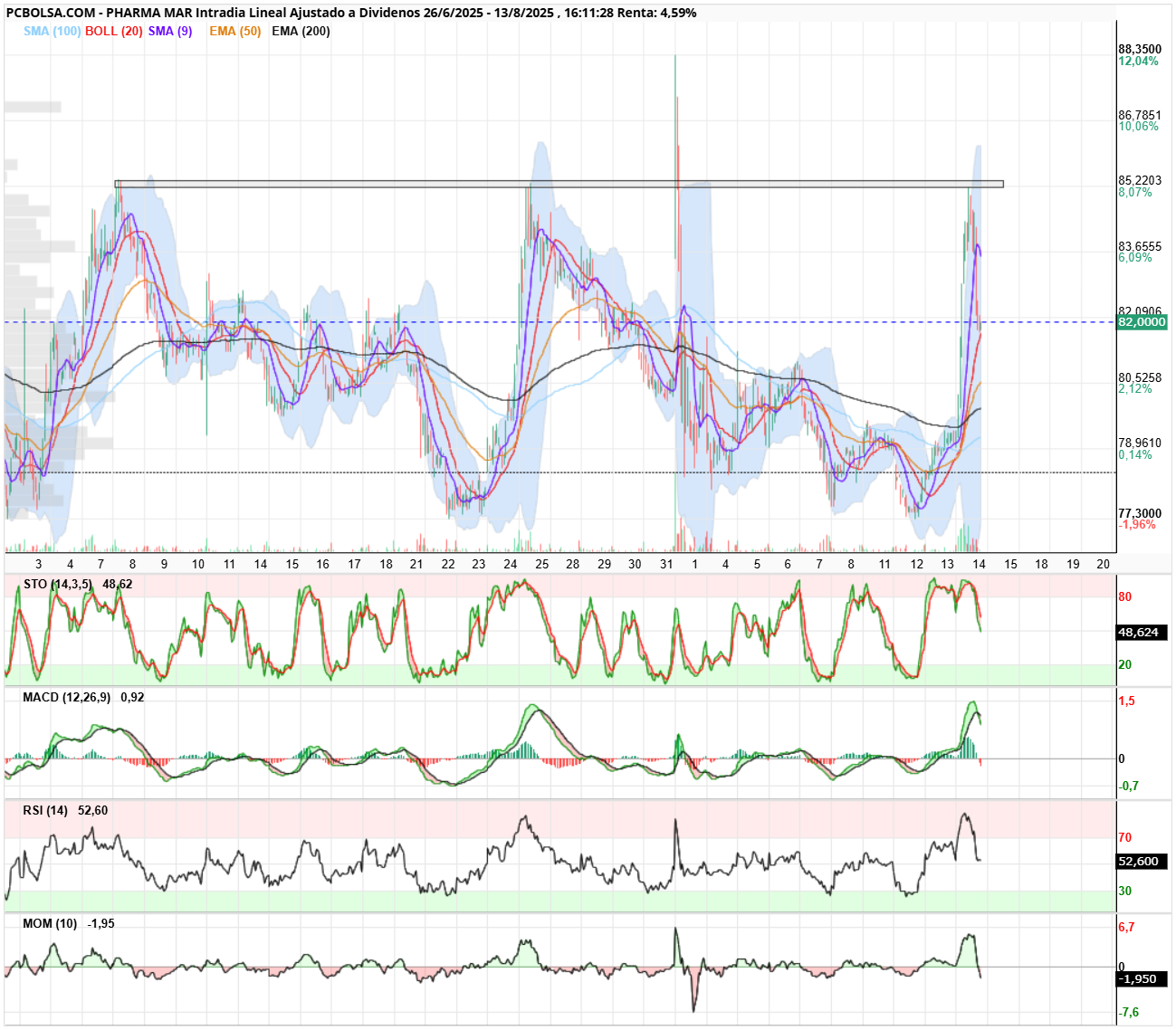The height and width of the screenshot is (1030, 1176).
Task: Click the momentum 6,7 scale label
Action: pyautogui.click(x=1127, y=927)
